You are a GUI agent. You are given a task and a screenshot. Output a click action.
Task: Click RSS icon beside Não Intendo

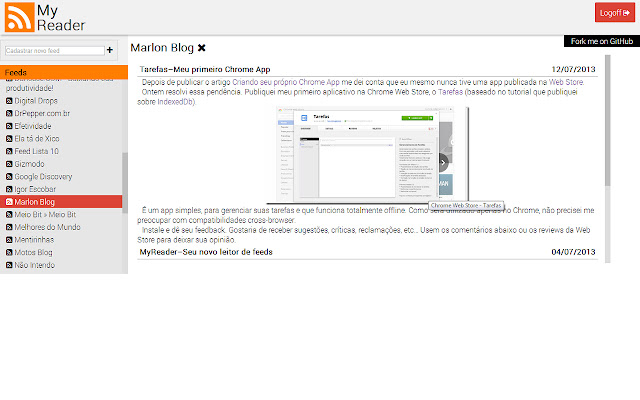point(9,265)
